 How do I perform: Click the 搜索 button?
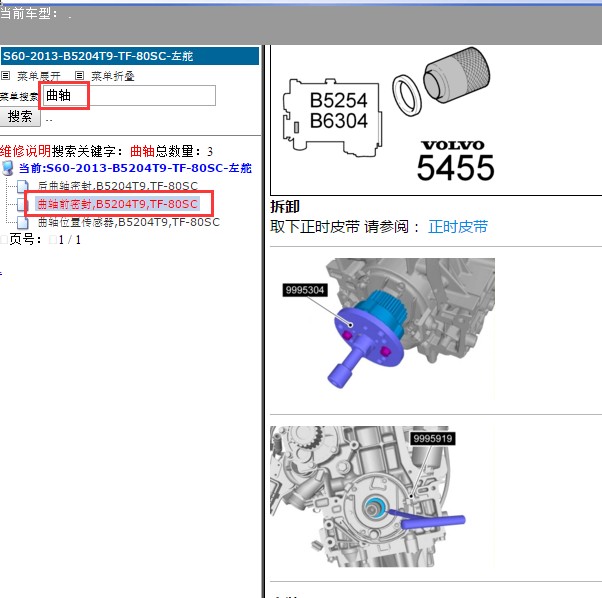[20, 117]
